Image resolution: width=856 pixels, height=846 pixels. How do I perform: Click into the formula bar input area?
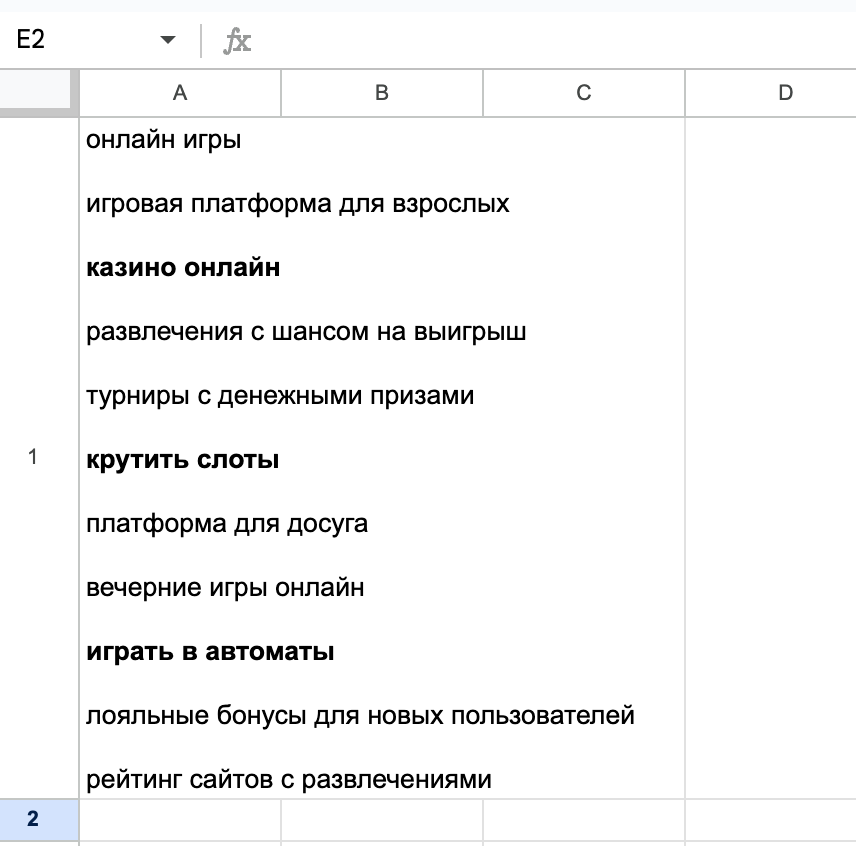click(x=557, y=40)
